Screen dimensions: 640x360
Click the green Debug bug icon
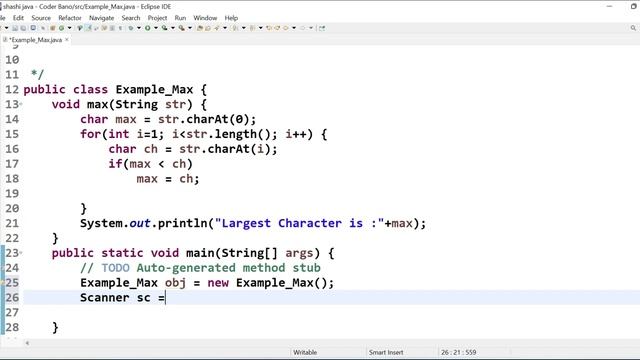[x=131, y=28]
